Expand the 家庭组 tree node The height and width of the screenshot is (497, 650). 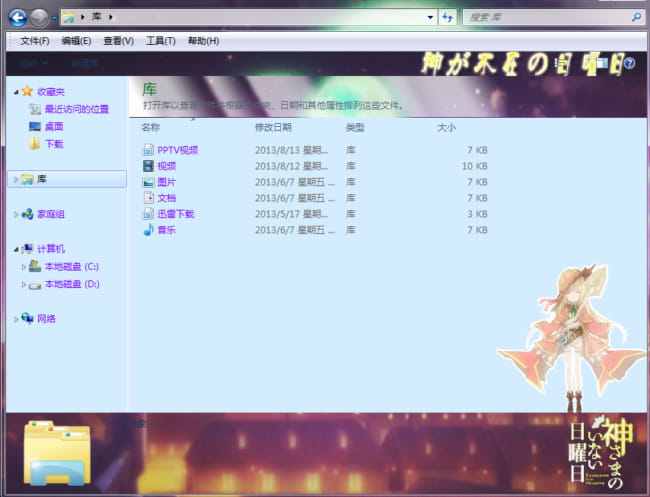click(x=16, y=214)
